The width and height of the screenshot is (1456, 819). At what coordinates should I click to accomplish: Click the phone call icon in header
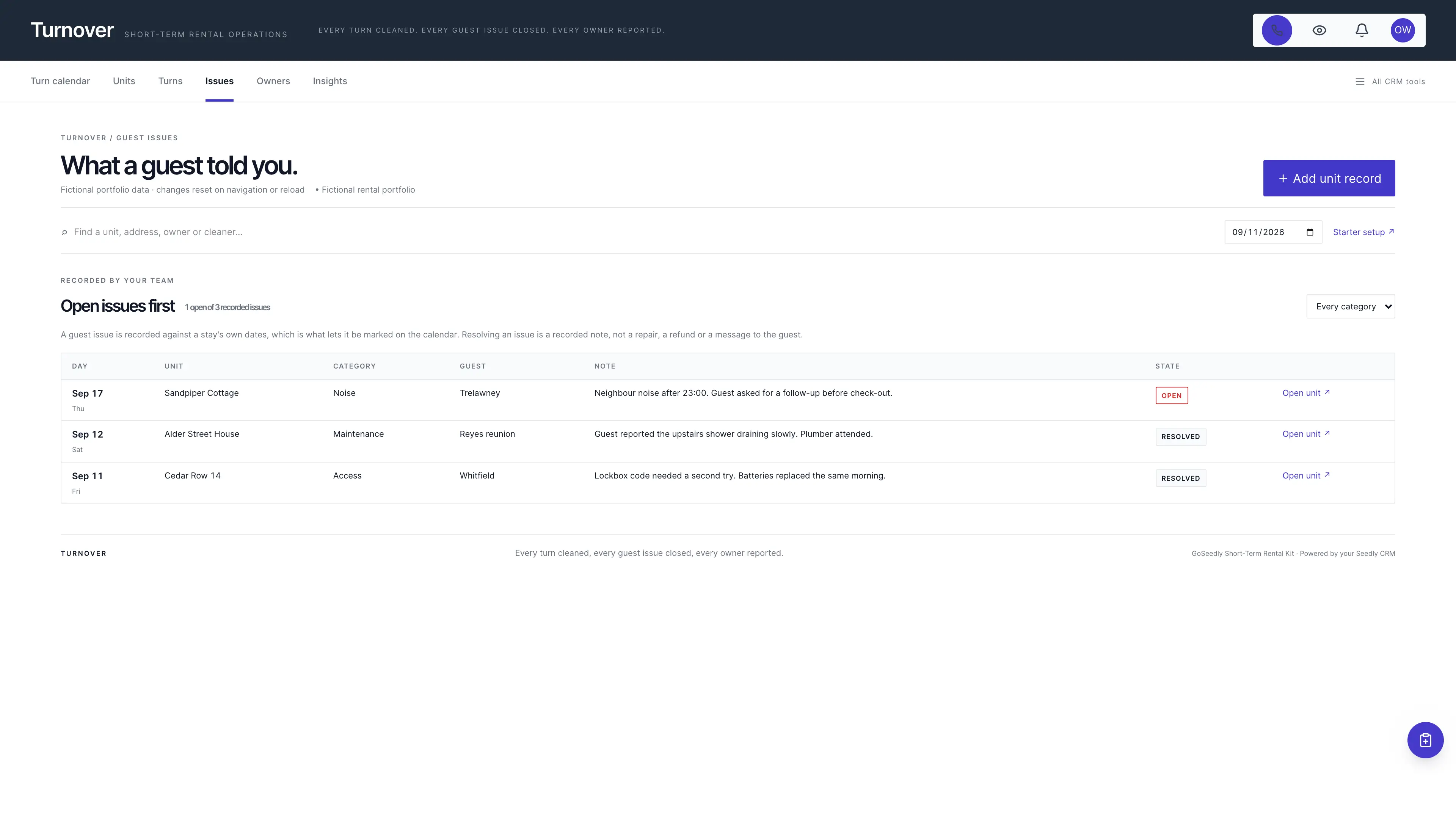click(x=1277, y=30)
